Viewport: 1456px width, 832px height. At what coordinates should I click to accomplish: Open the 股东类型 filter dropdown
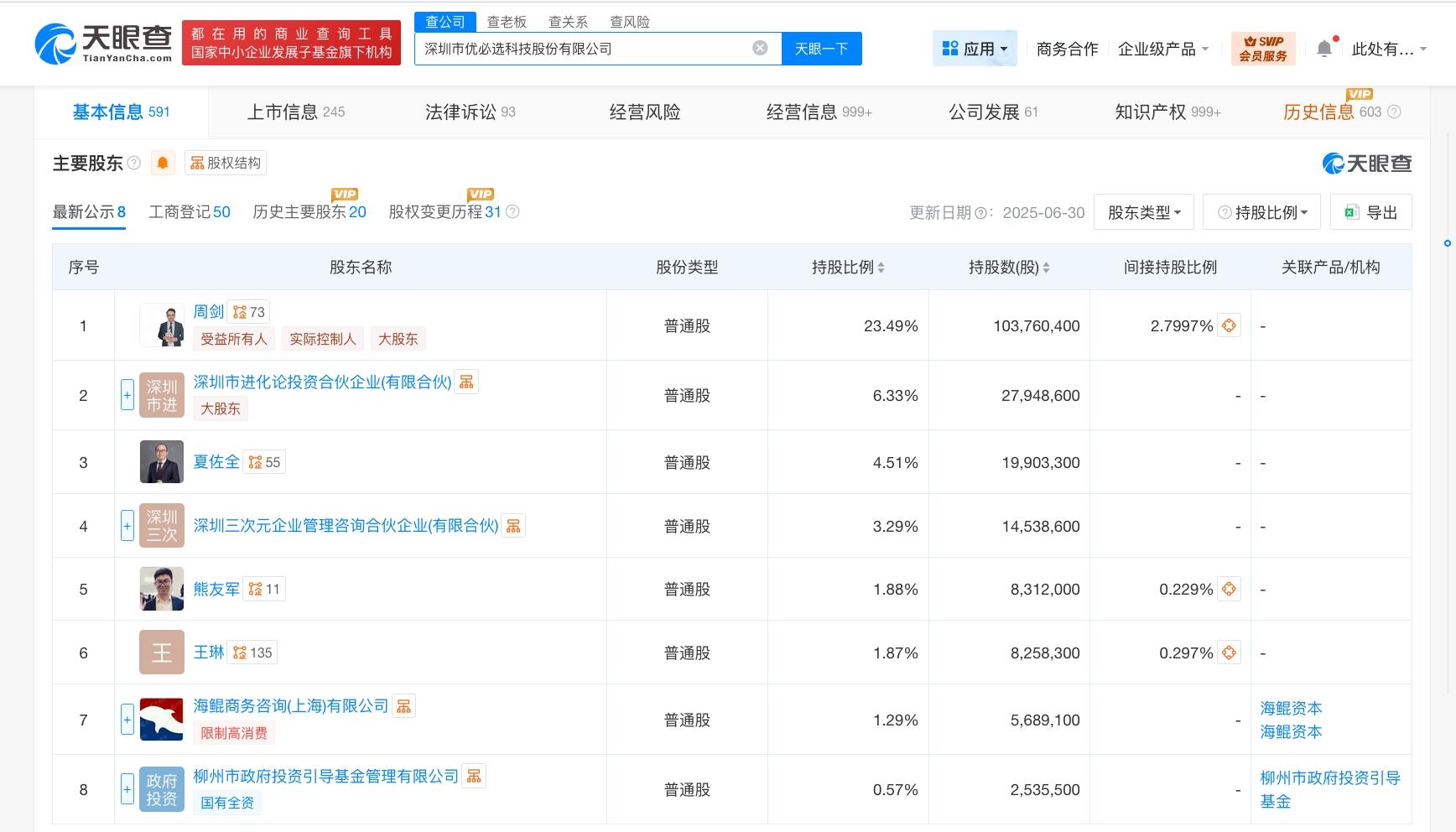[x=1144, y=212]
